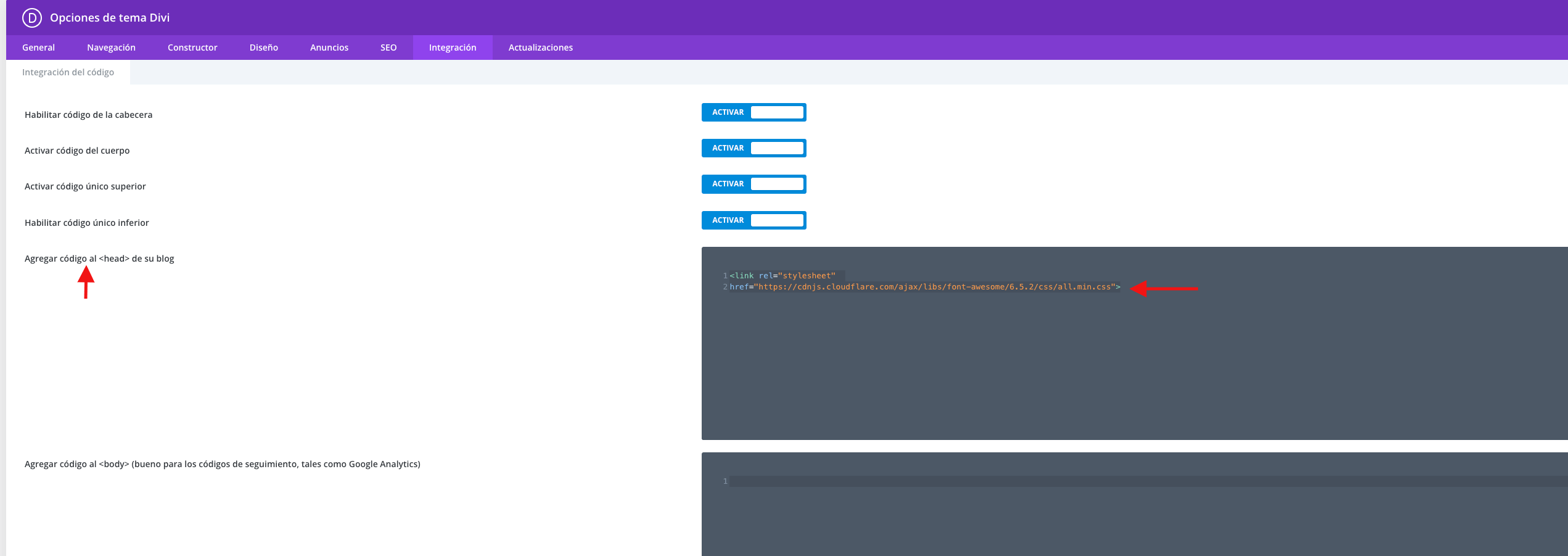Open the General tab

[x=38, y=48]
